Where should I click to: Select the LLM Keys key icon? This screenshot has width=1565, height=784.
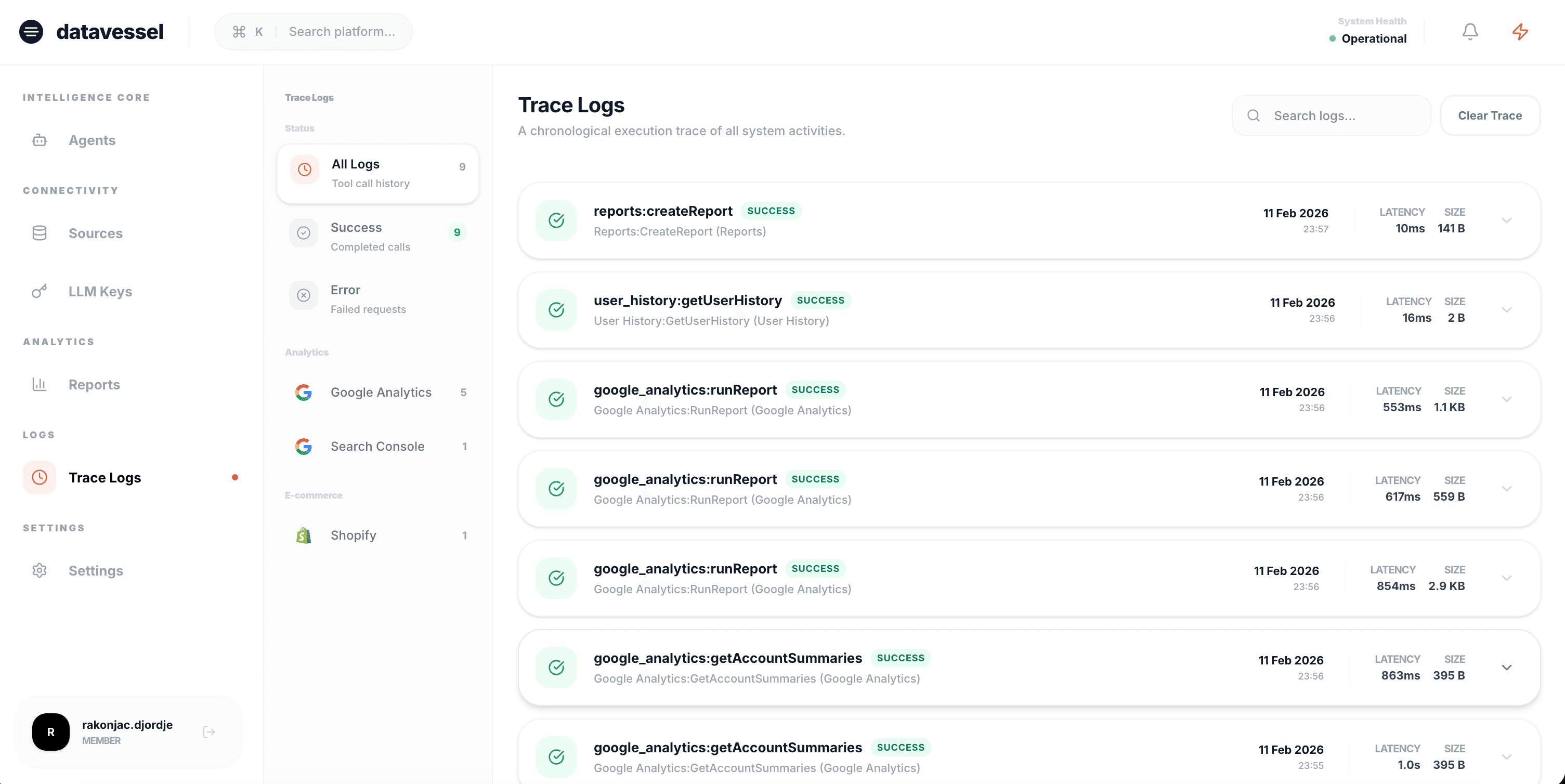40,291
